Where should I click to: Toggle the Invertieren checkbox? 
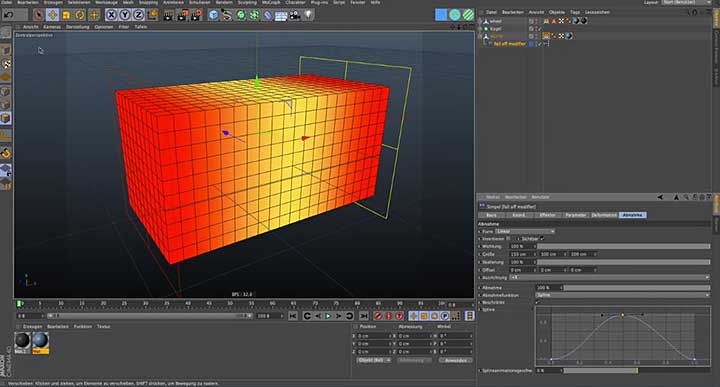[x=508, y=239]
